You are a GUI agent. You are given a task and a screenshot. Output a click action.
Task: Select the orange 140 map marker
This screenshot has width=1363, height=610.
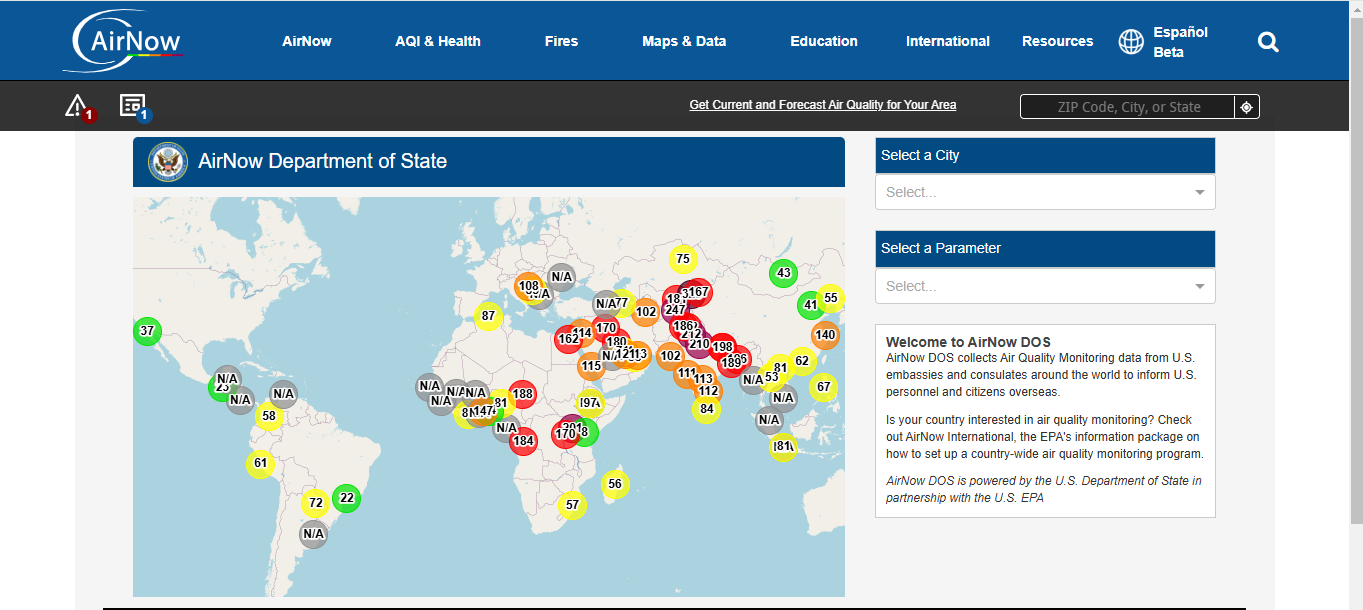[x=825, y=335]
